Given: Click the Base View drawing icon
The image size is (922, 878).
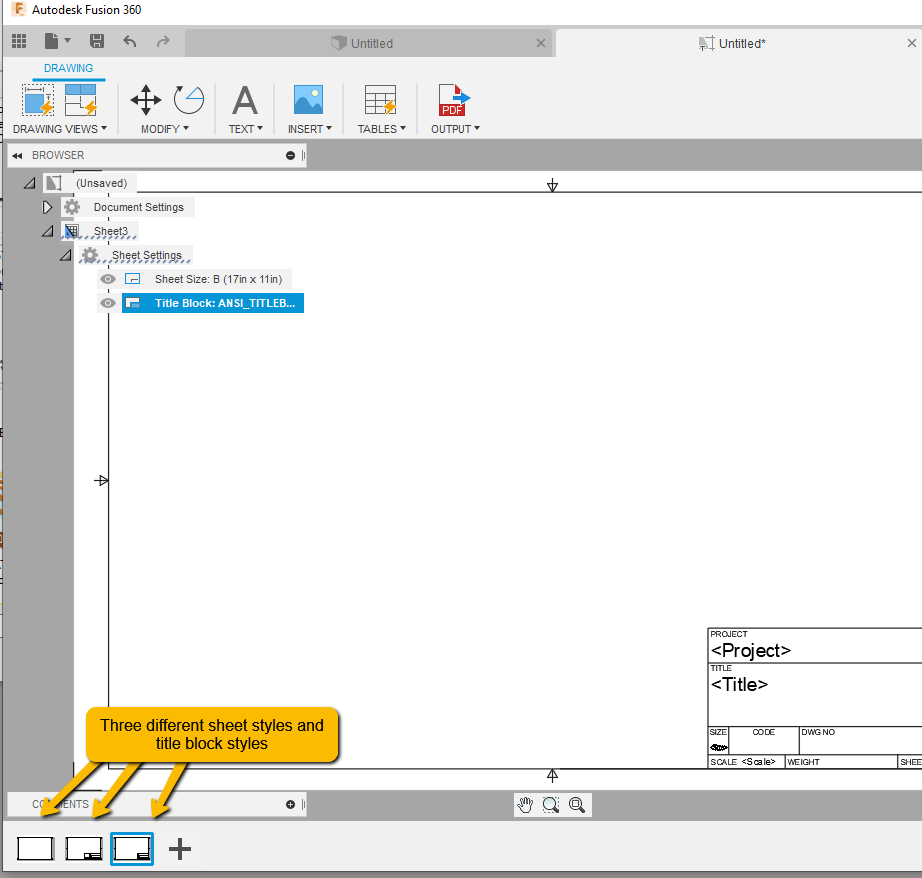Looking at the screenshot, I should 38,99.
